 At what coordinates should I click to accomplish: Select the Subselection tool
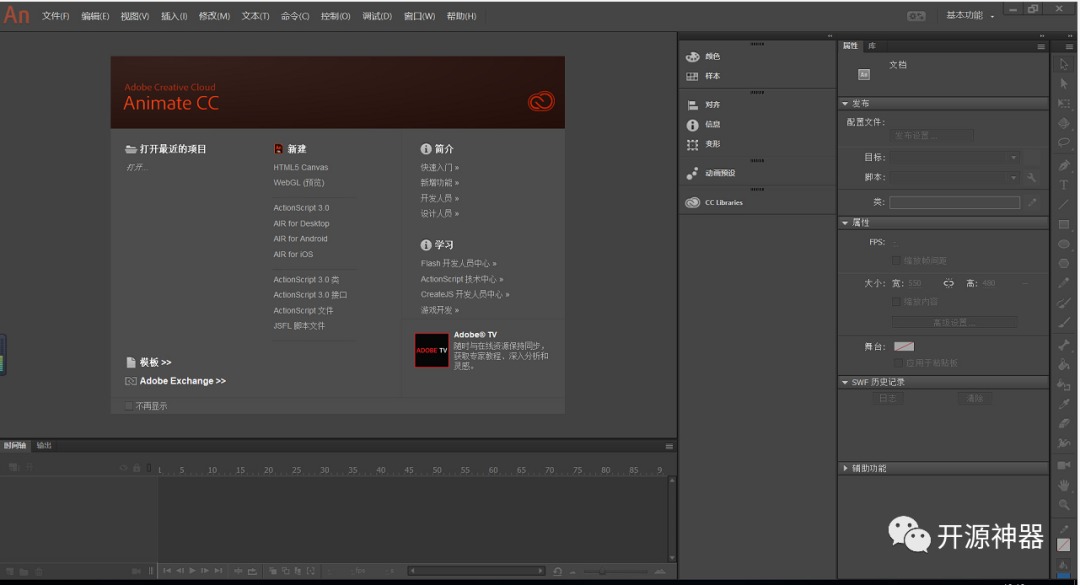pos(1064,83)
